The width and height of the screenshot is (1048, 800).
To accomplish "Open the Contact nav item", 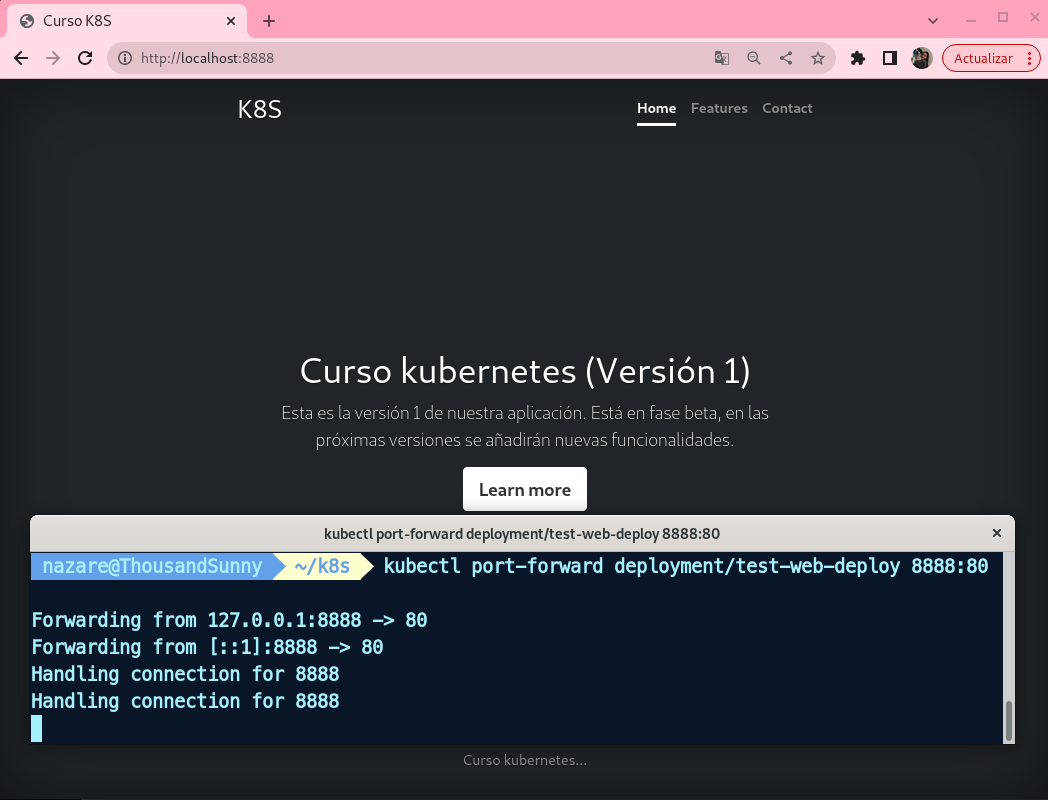I will 787,108.
